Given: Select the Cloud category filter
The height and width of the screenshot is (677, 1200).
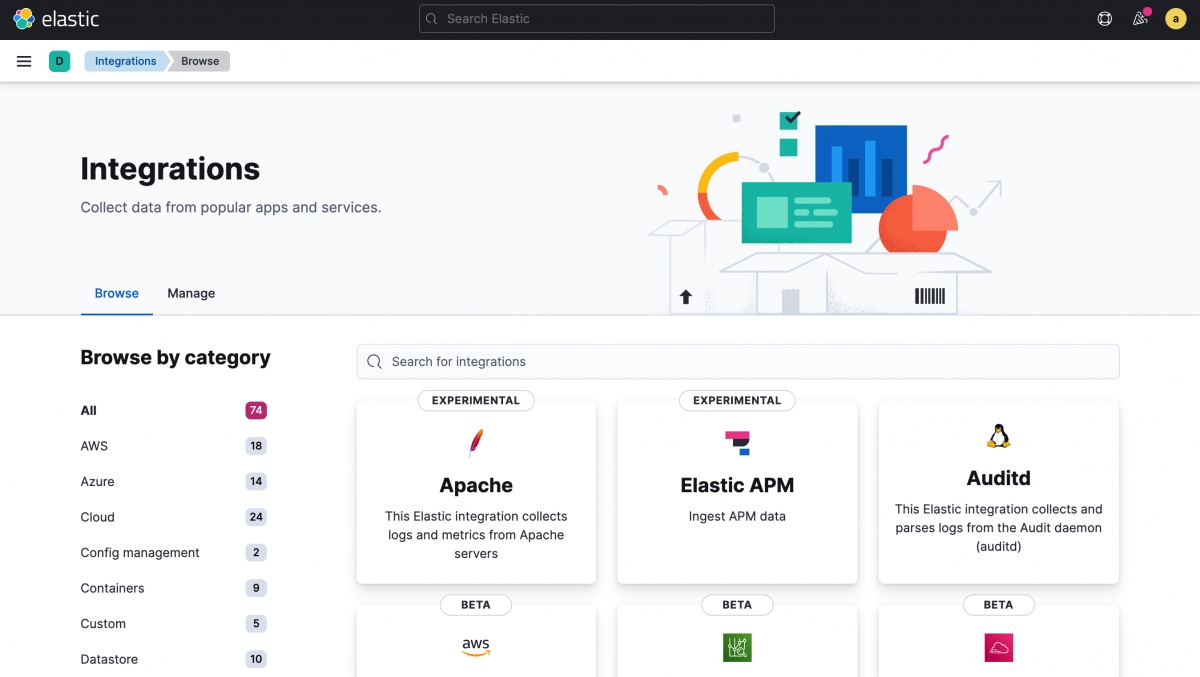Looking at the screenshot, I should (97, 517).
